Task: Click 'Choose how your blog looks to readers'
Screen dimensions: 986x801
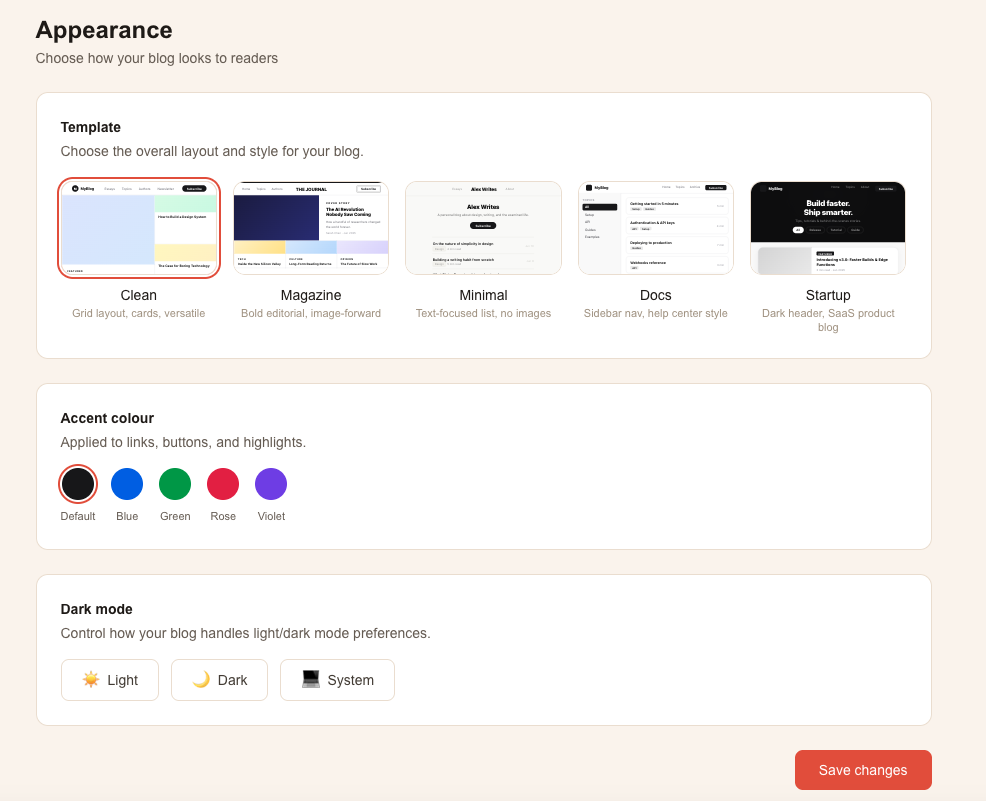Action: tap(157, 58)
